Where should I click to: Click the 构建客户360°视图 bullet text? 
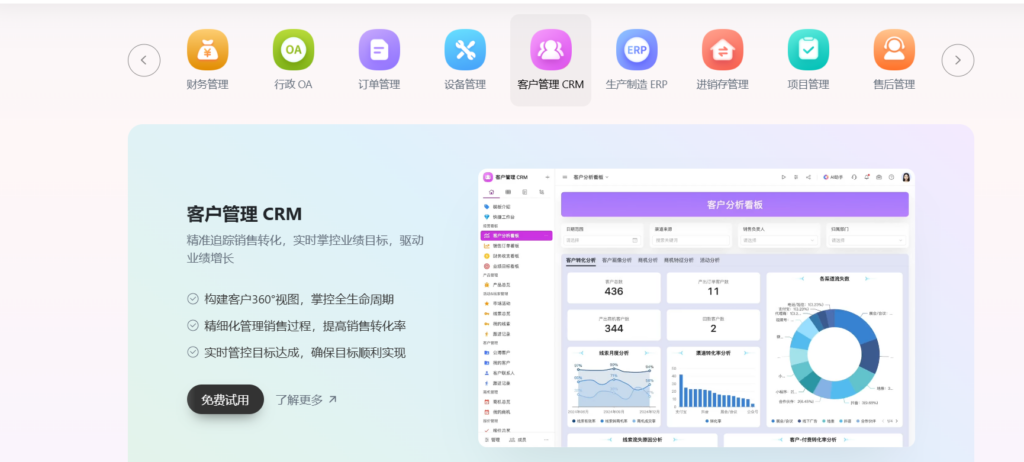pos(299,299)
